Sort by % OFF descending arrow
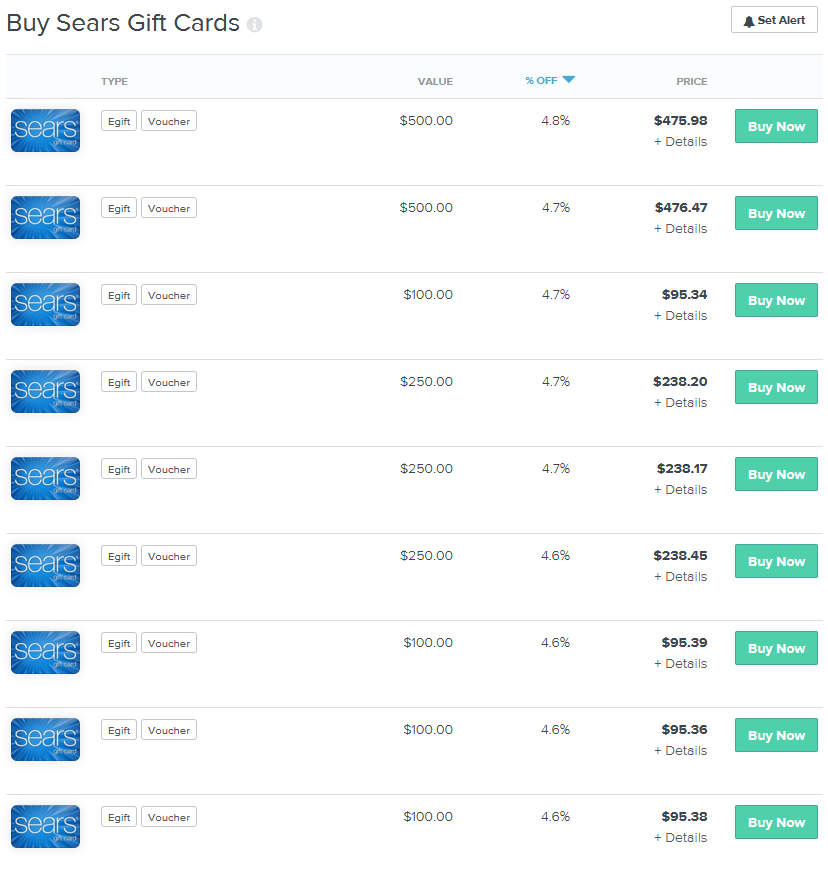This screenshot has height=870, width=828. [x=568, y=80]
